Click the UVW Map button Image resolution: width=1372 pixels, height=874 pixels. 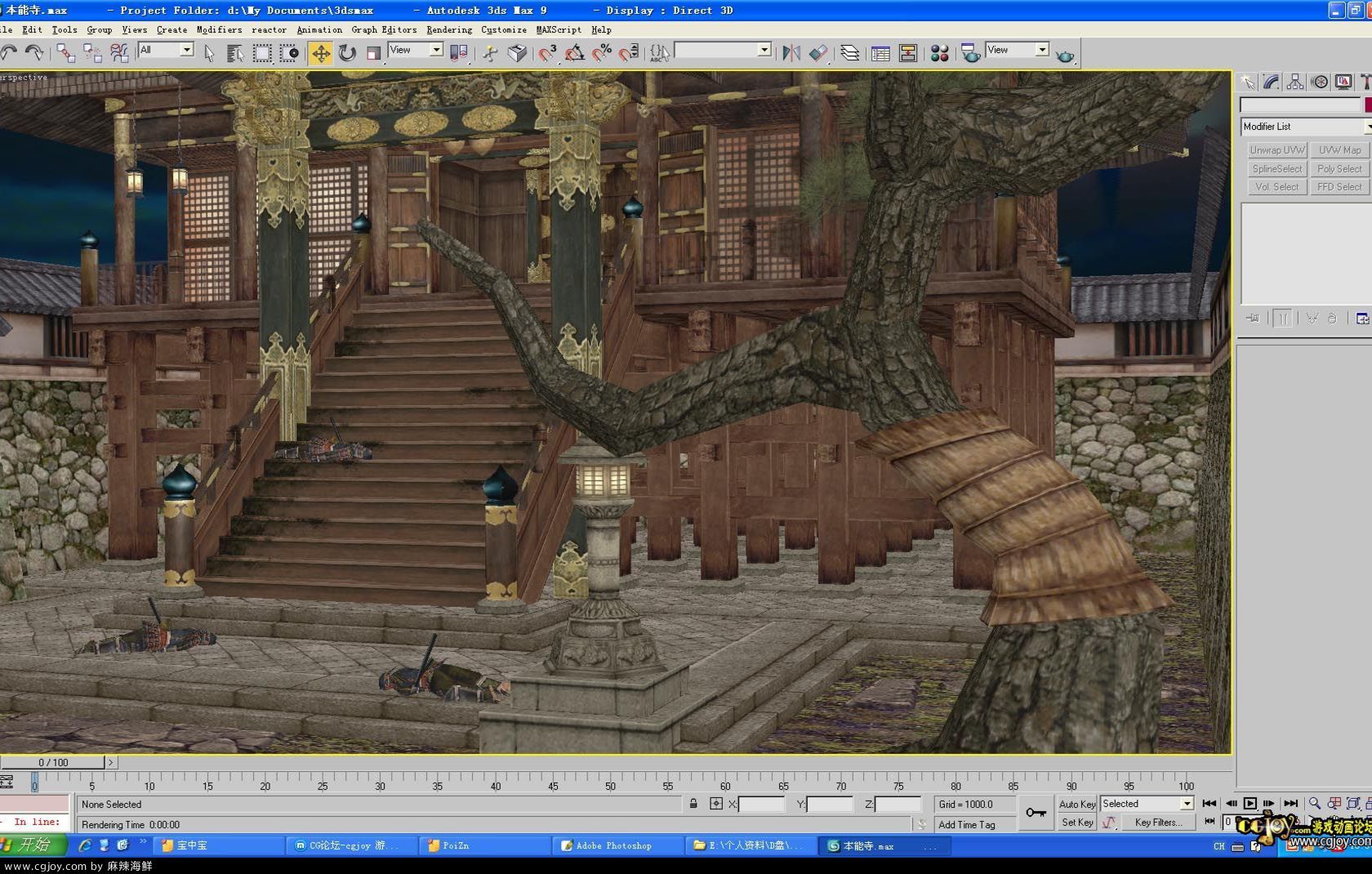(x=1340, y=150)
